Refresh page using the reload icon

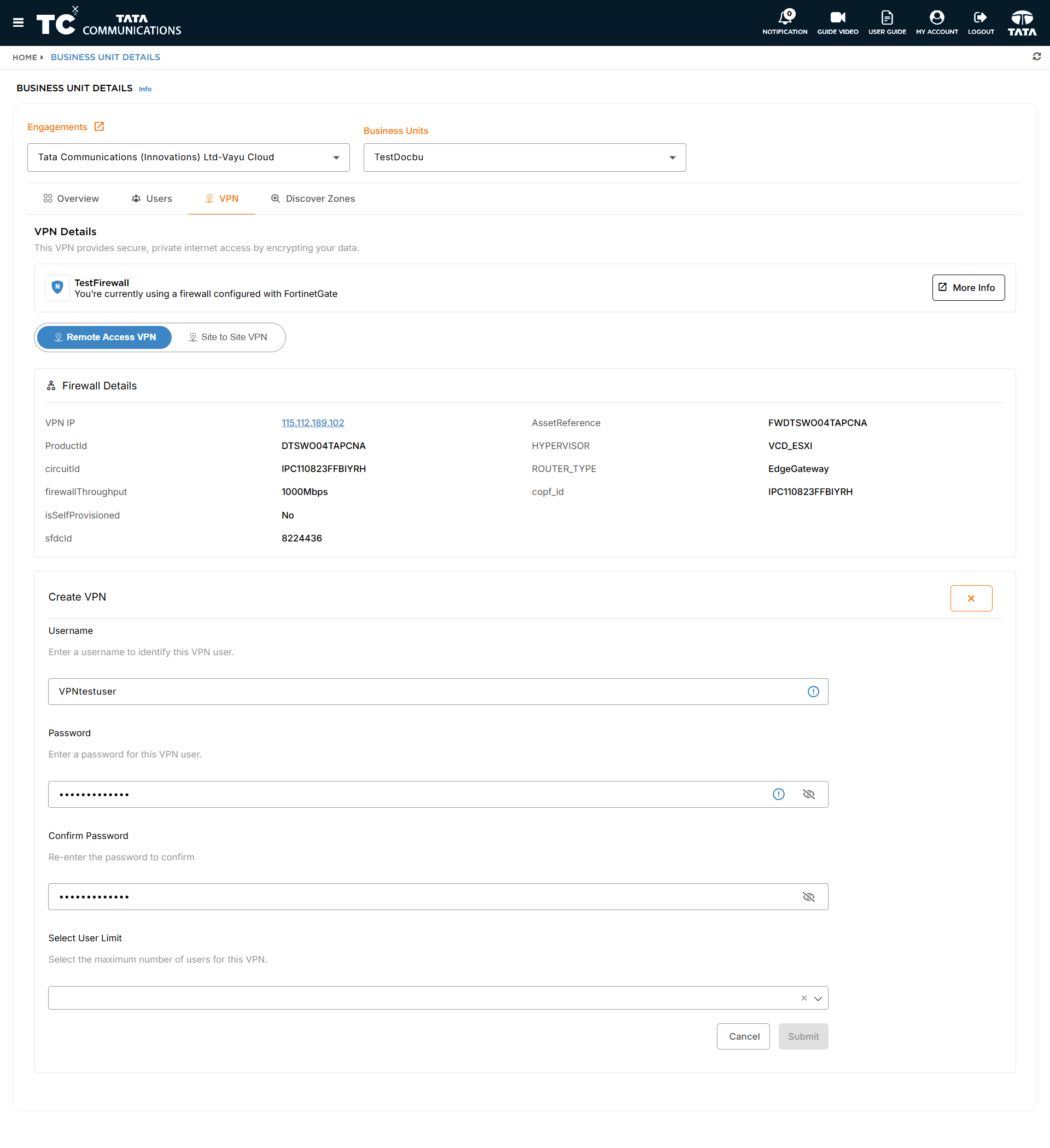1036,56
